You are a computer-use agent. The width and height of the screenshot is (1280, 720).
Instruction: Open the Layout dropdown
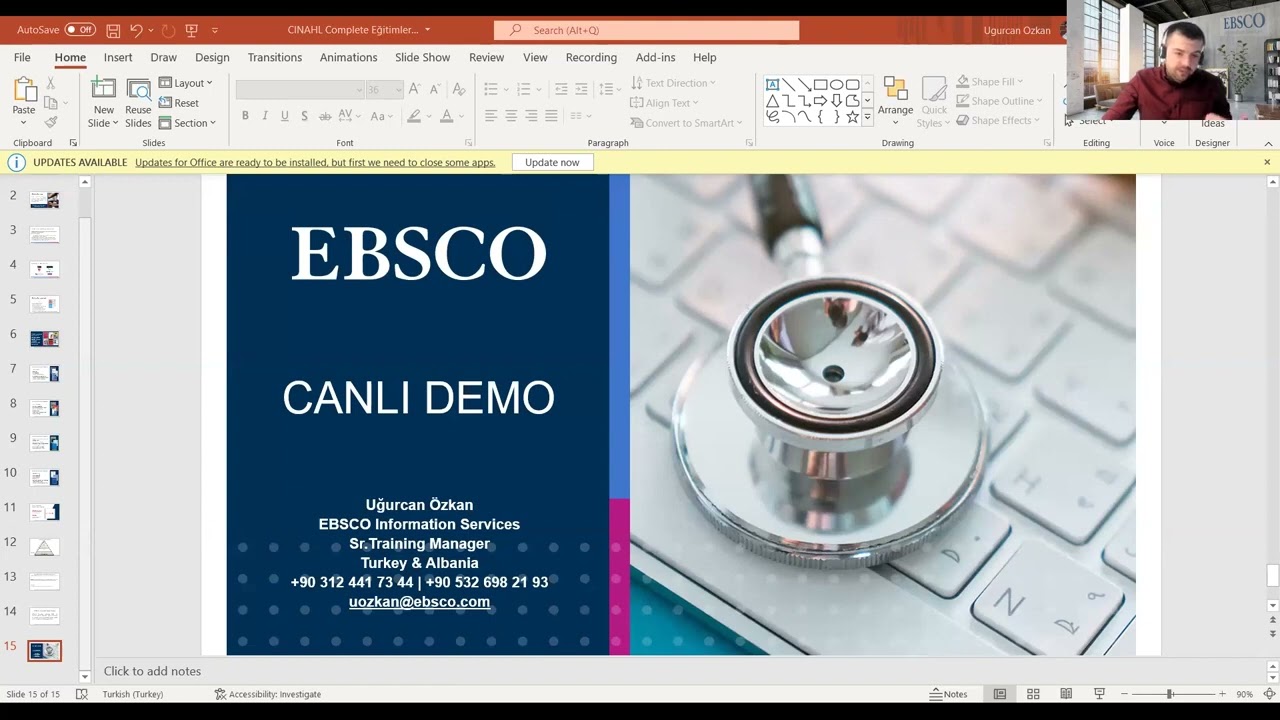(186, 83)
